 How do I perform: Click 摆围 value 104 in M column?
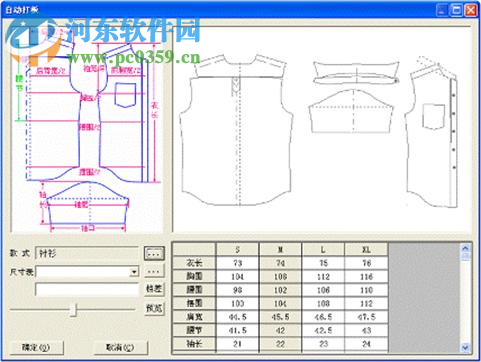tap(280, 303)
